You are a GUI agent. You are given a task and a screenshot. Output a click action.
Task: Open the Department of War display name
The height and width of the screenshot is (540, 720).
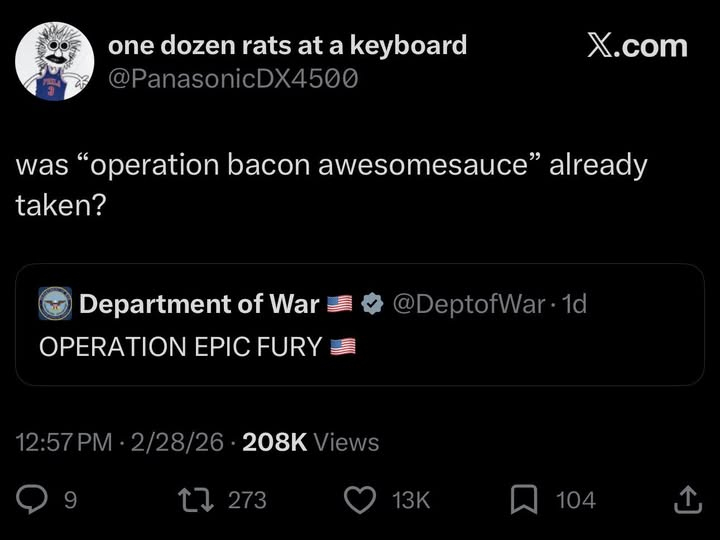pos(199,304)
